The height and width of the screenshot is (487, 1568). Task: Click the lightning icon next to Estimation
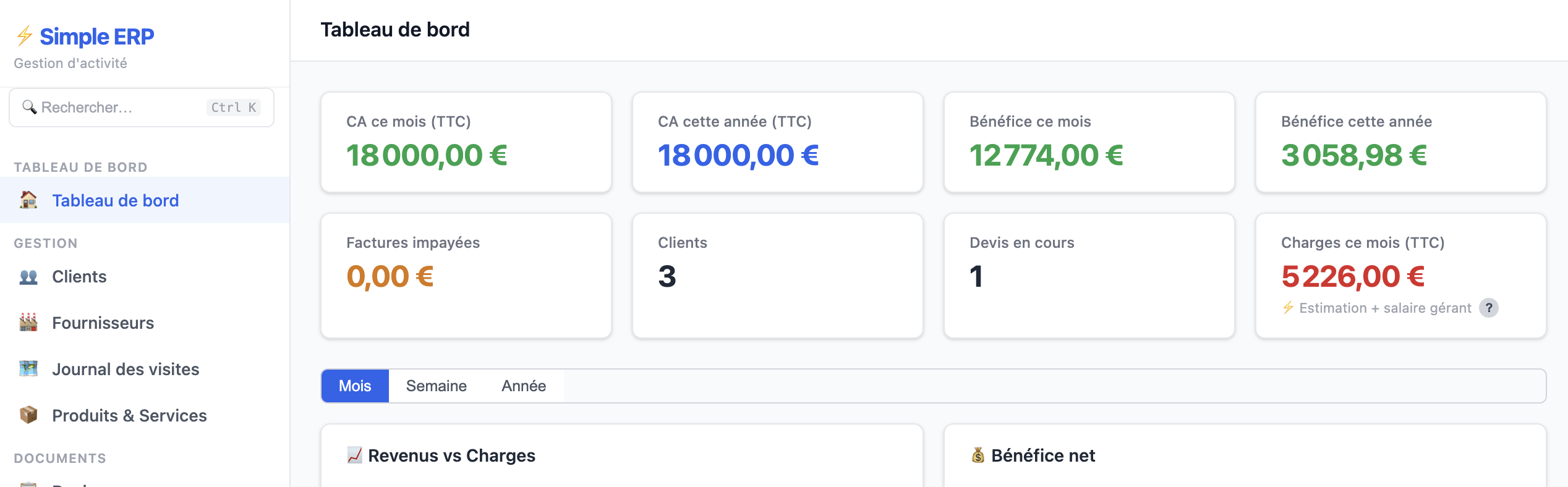(1288, 308)
